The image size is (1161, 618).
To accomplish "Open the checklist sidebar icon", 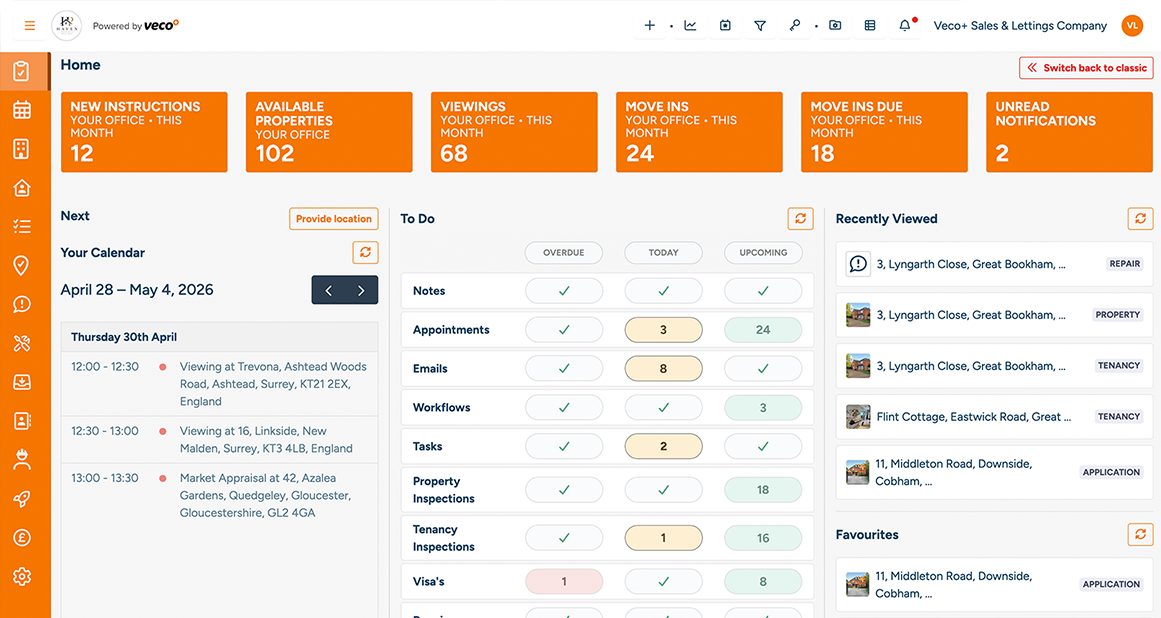I will coord(21,226).
